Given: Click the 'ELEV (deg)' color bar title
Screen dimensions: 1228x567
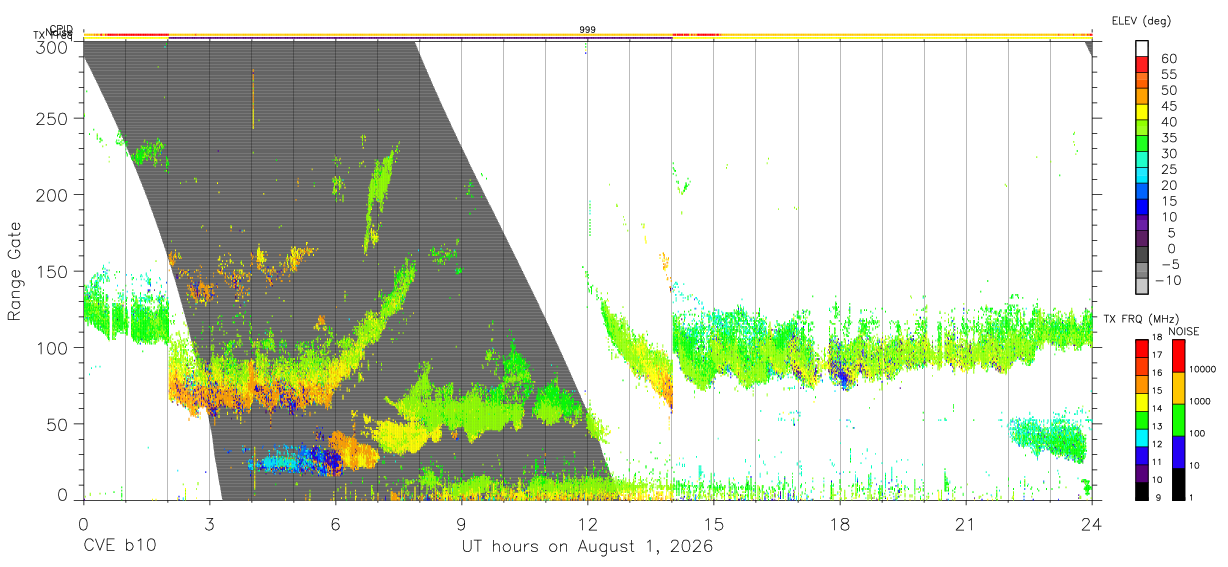Looking at the screenshot, I should click(x=1141, y=21).
